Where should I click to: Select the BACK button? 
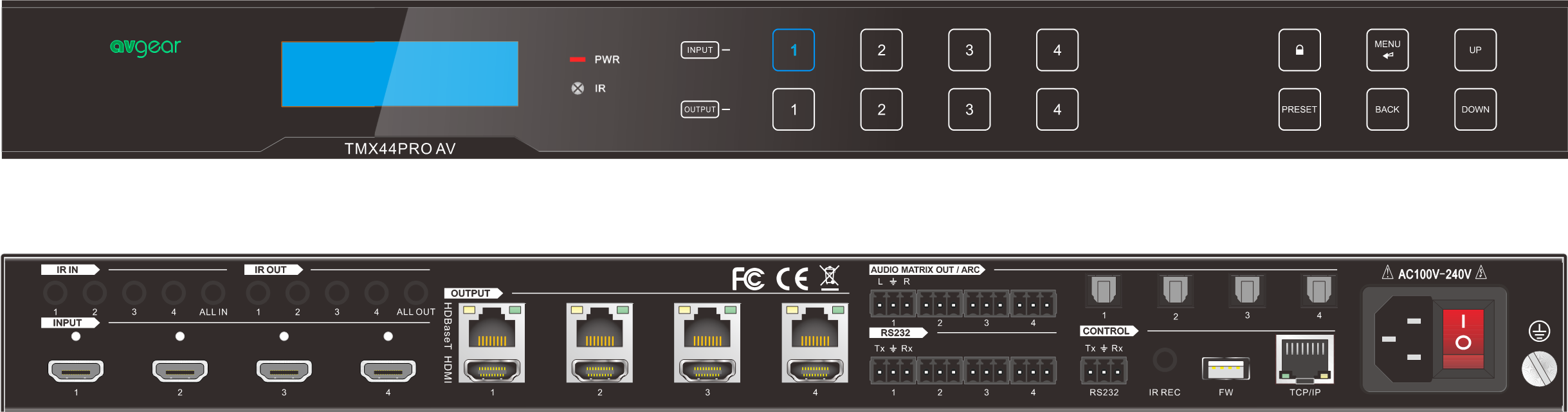(x=1387, y=109)
